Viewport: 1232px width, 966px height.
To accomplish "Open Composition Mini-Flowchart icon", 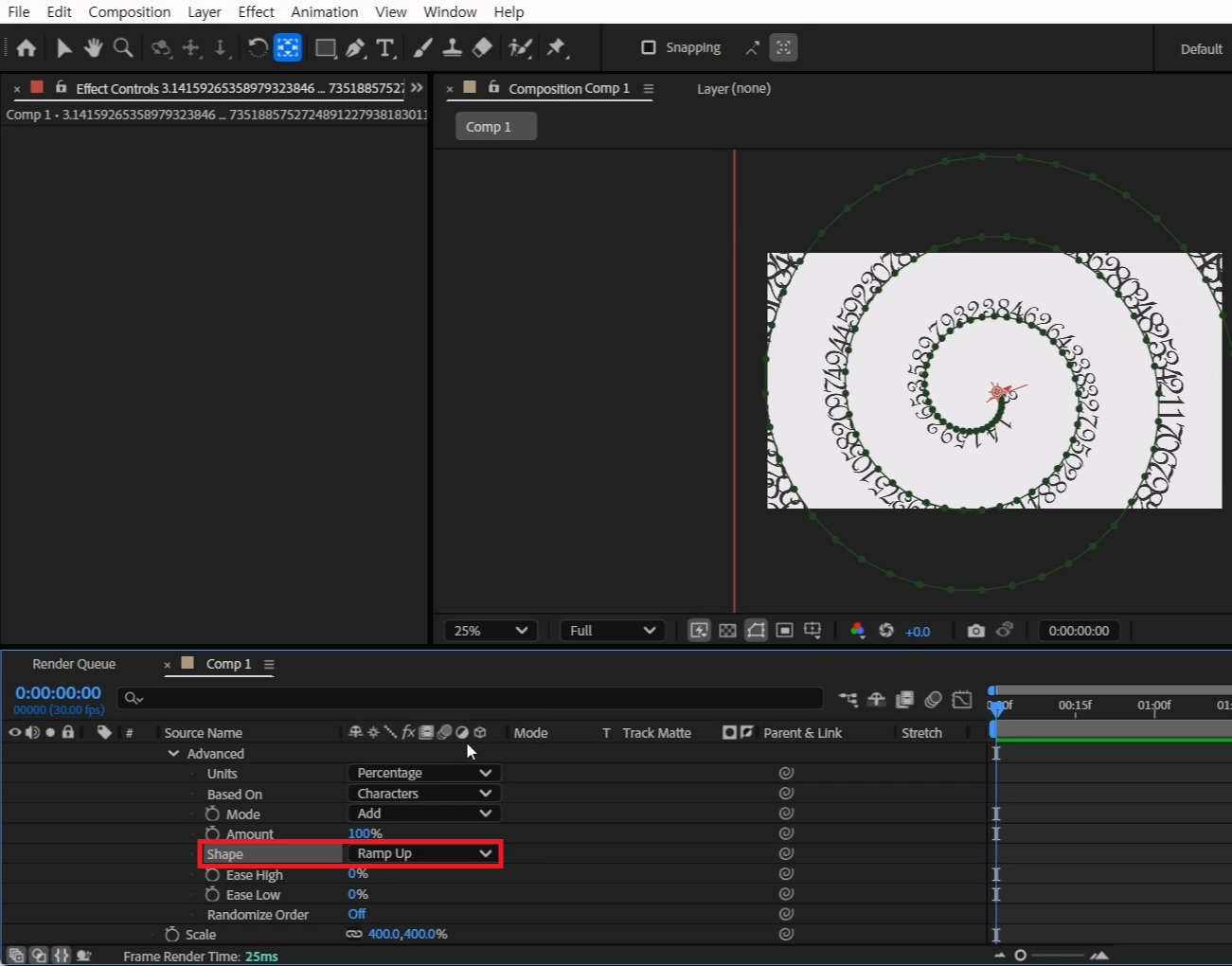I will pos(848,699).
